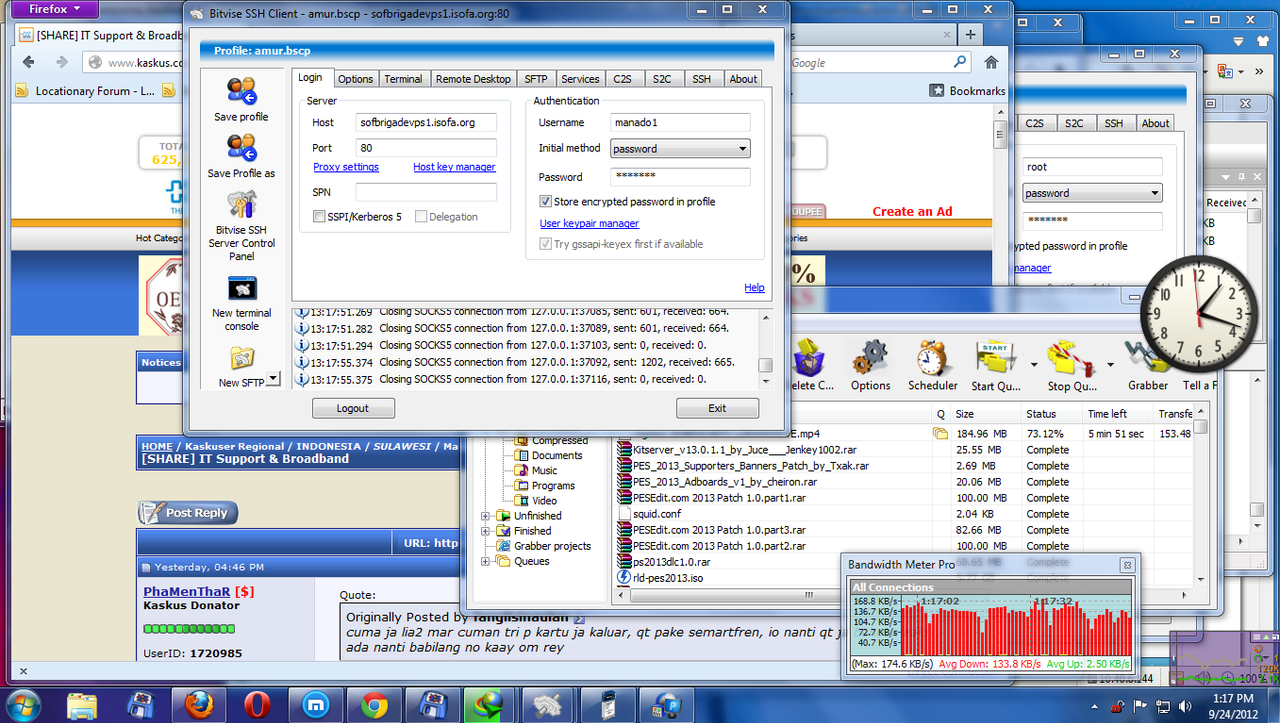Switch to the Remote Desktop tab
This screenshot has width=1280, height=723.
tap(473, 79)
